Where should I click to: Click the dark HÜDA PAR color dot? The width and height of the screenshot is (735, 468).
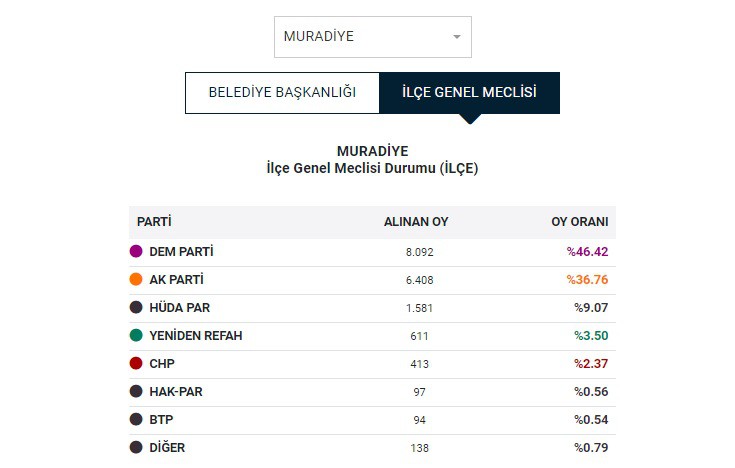[x=136, y=308]
